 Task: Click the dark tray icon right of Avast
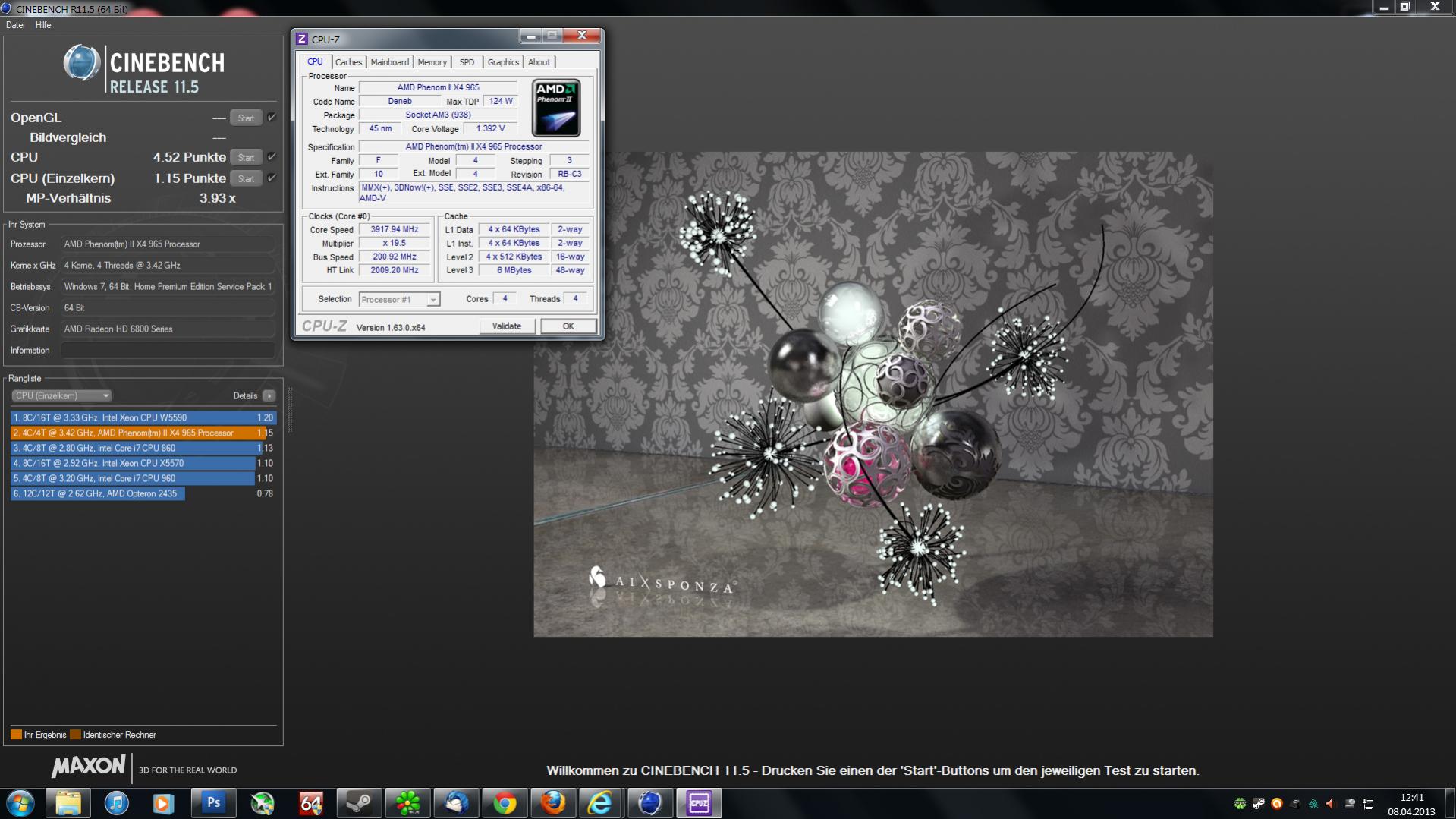point(1295,803)
